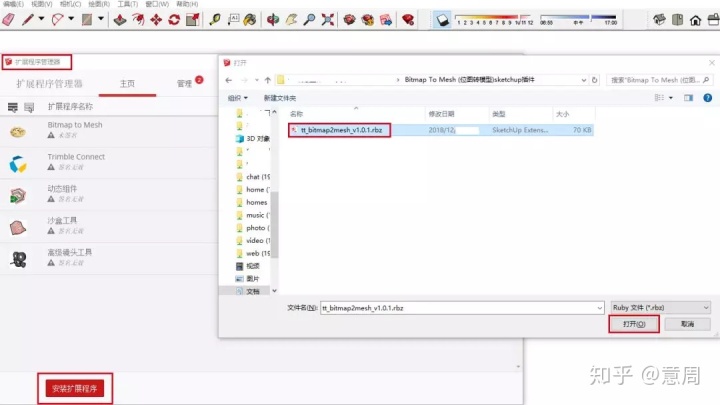The height and width of the screenshot is (405, 720).
Task: Select the Paint Bucket tool
Action: (x=250, y=19)
